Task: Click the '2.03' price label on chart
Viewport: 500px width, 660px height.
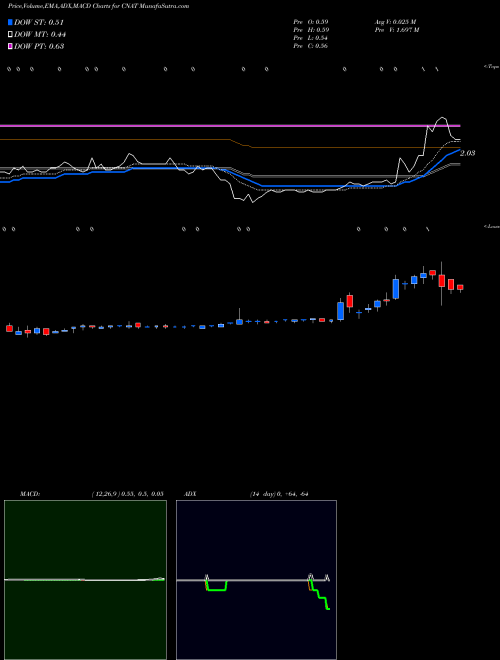Action: click(x=468, y=153)
